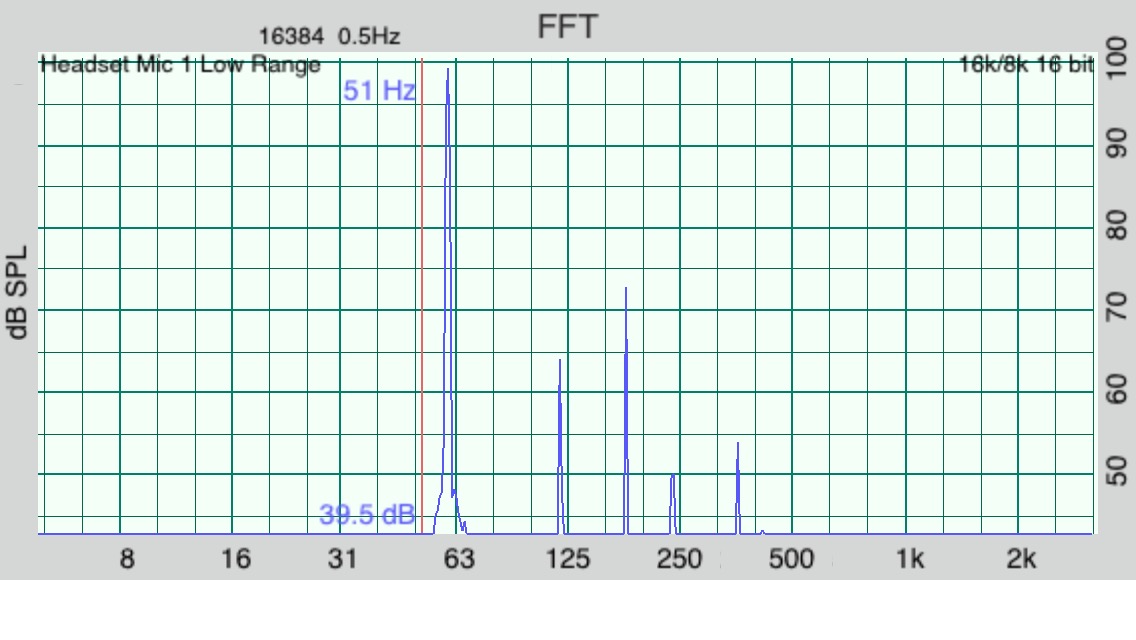This screenshot has width=1136, height=640.
Task: Click the '80' dB scale label
Action: coord(1116,225)
